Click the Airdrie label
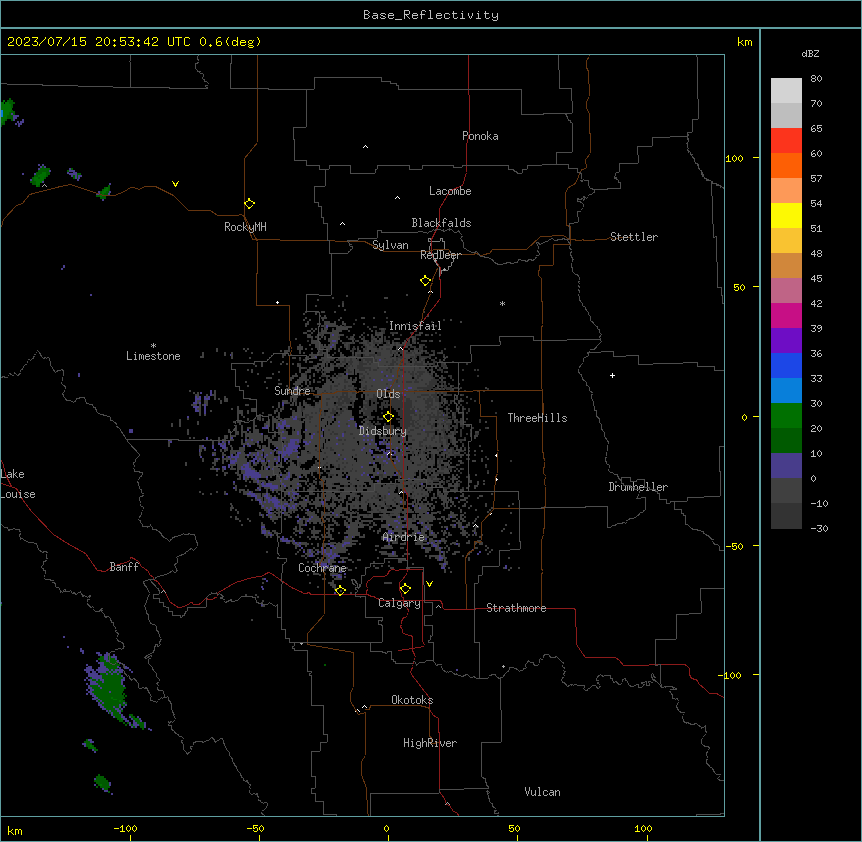862x842 pixels. pos(404,537)
